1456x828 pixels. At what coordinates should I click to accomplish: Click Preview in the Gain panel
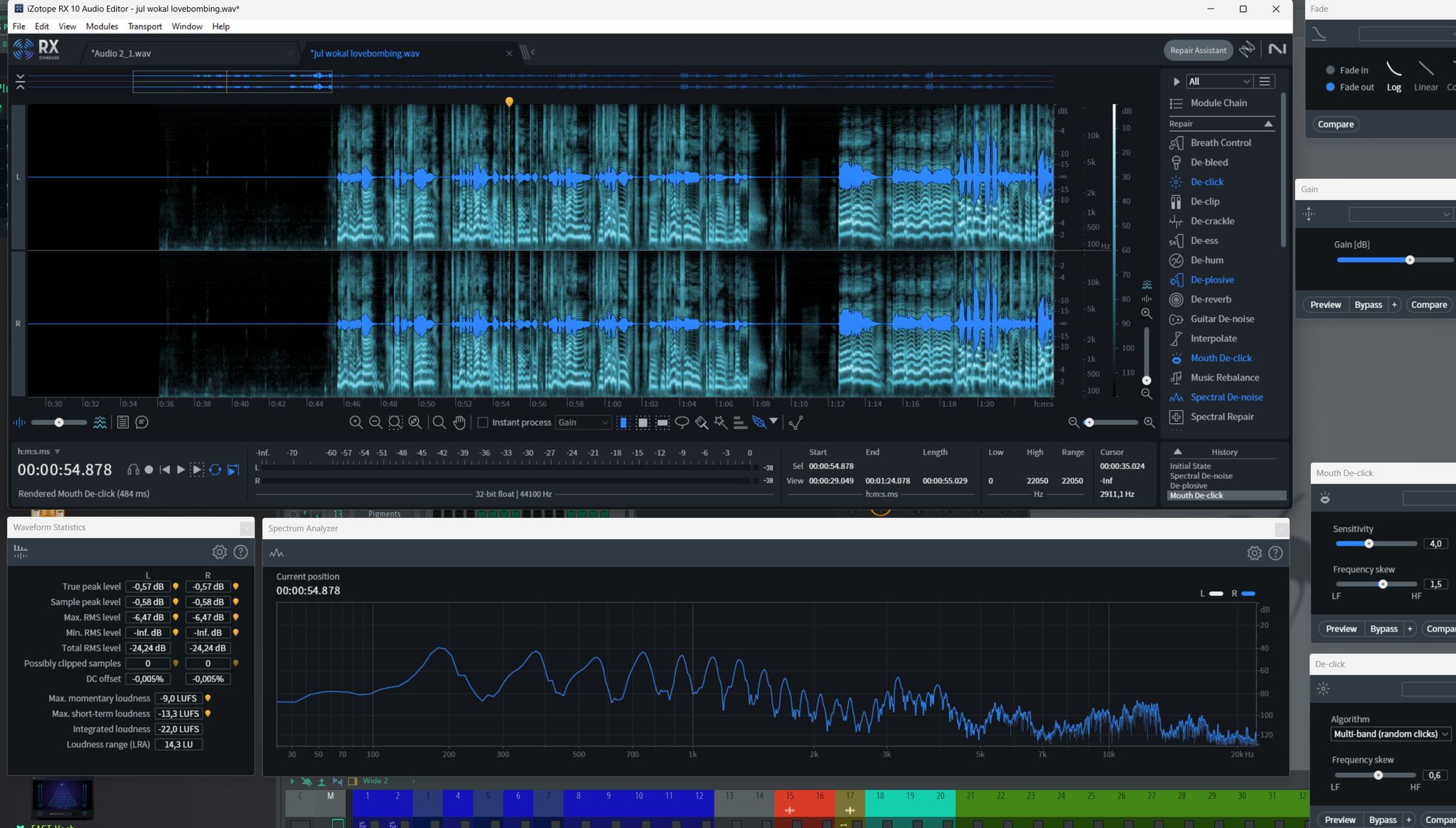1325,305
